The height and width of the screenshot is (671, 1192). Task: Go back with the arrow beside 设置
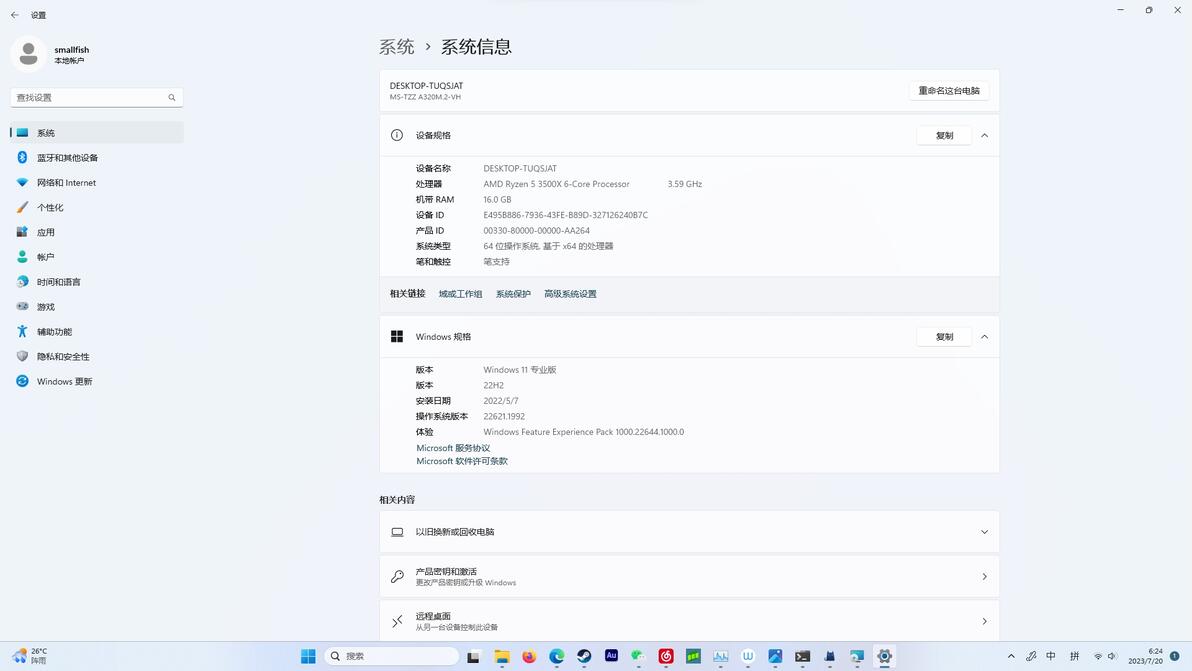point(14,14)
